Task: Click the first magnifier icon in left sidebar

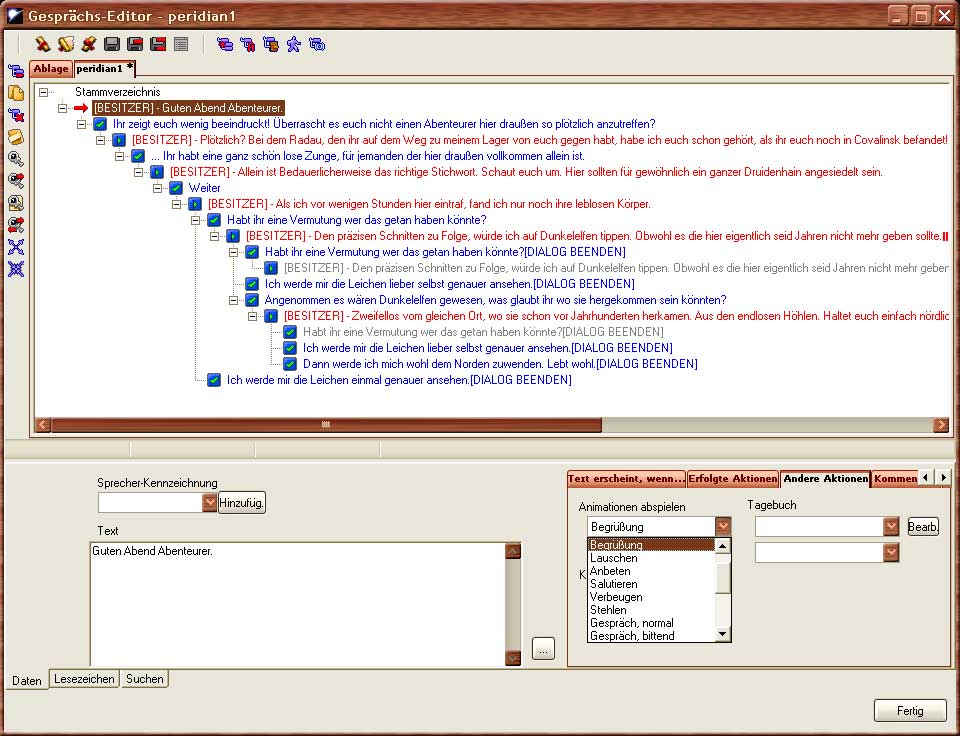Action: (16, 159)
